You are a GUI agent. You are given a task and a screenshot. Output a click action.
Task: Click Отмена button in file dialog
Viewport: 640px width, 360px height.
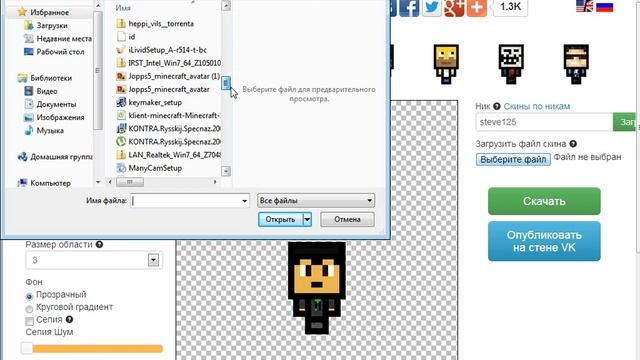(x=347, y=220)
